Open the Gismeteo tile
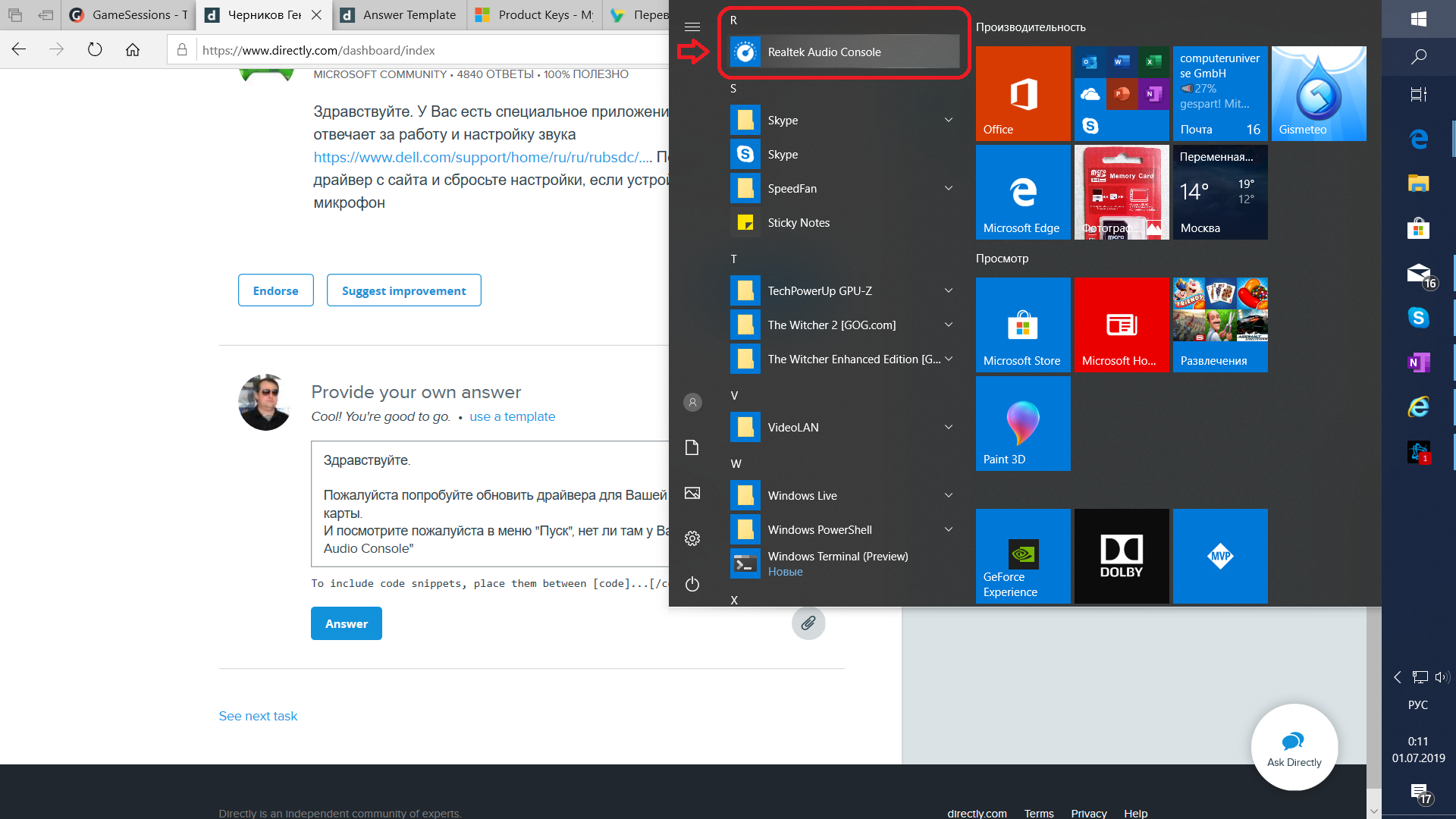Screen dimensions: 1456x819 pyautogui.click(x=1319, y=93)
